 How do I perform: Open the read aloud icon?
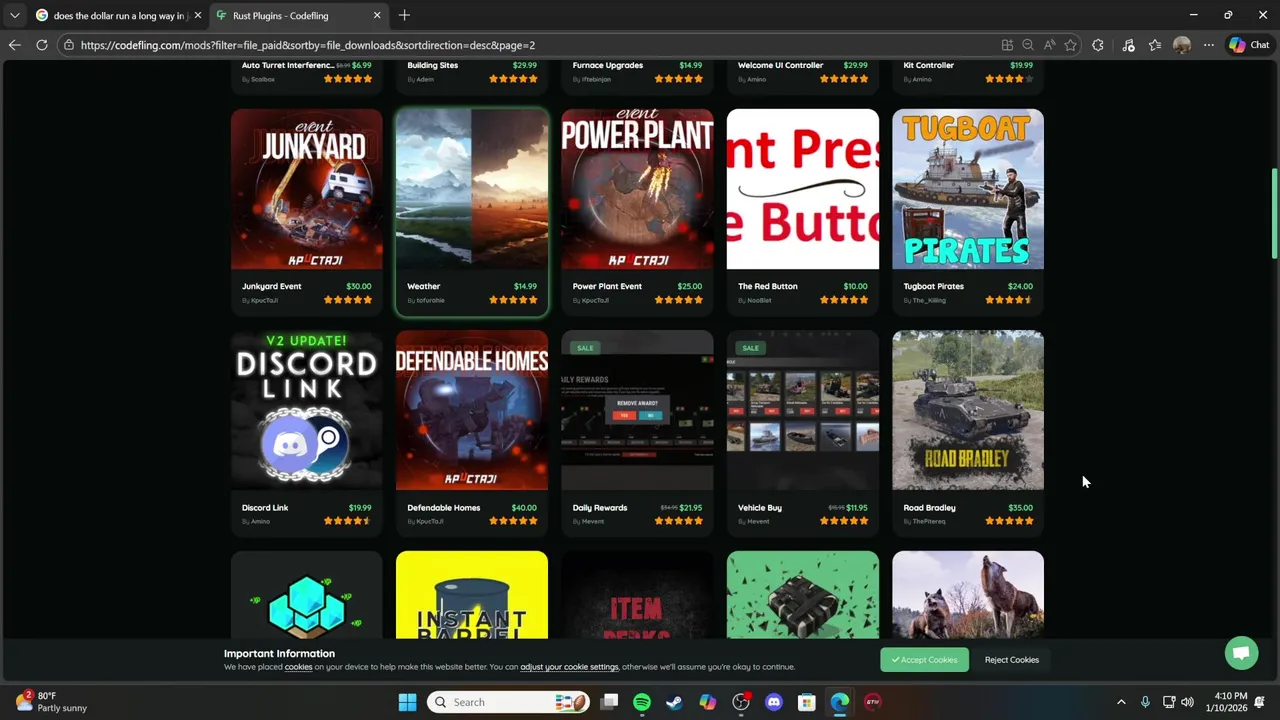(1049, 45)
